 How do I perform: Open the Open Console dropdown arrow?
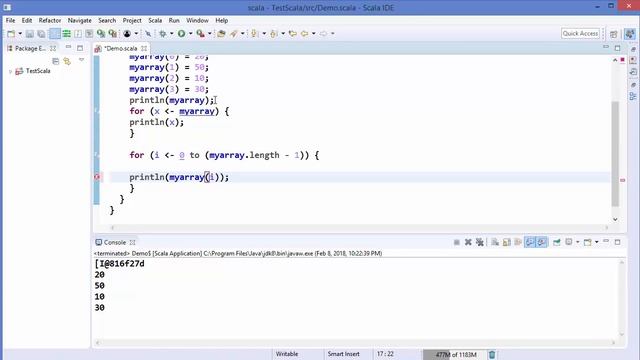(x=596, y=242)
